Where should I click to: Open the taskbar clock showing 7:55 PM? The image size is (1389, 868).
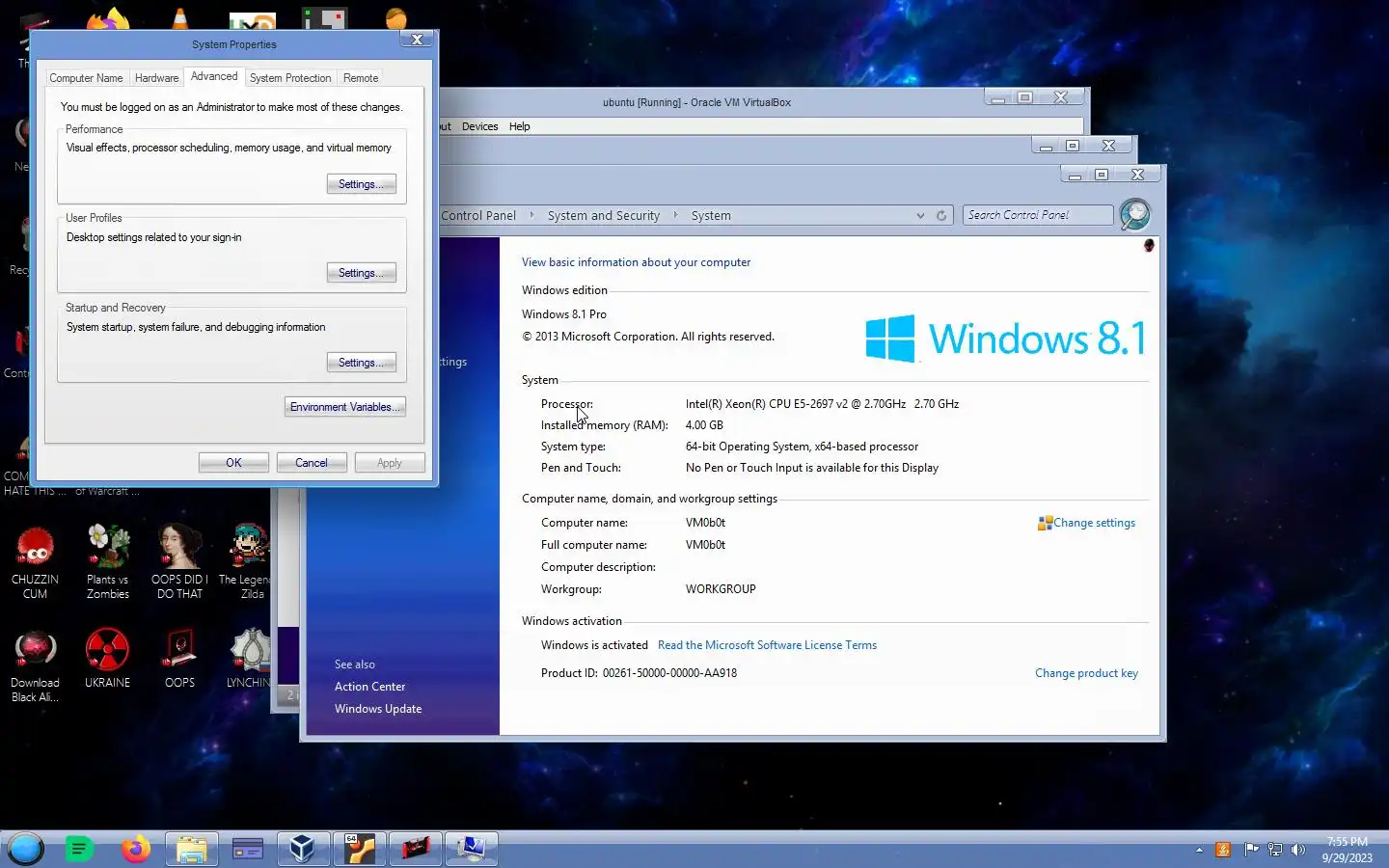1347,850
